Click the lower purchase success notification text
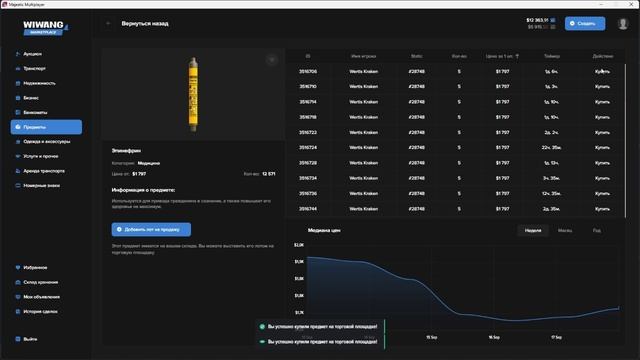Image resolution: width=640 pixels, height=360 pixels. [x=322, y=342]
